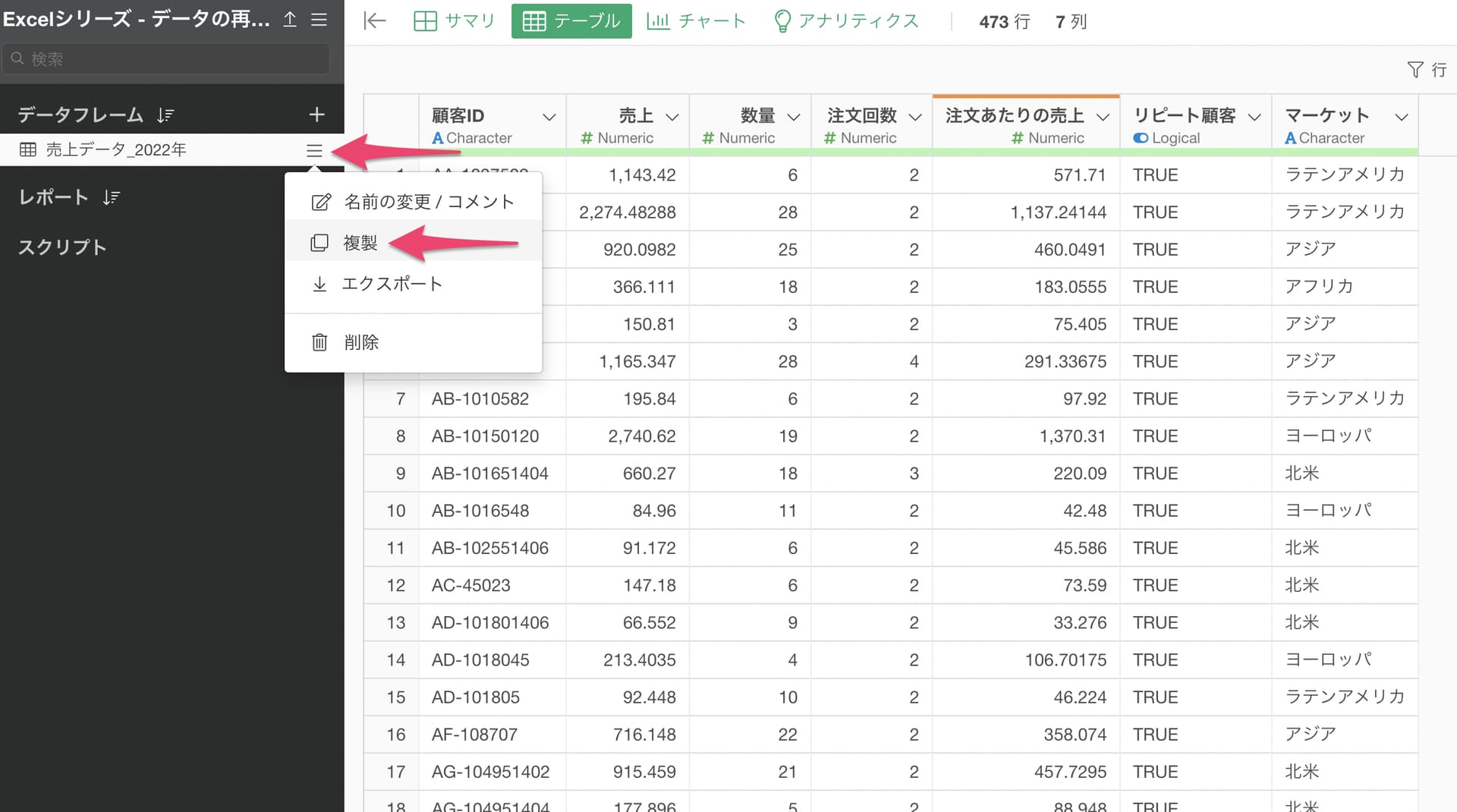Select 名前の変更 / コメント from the menu
This screenshot has height=812, width=1457.
(414, 202)
